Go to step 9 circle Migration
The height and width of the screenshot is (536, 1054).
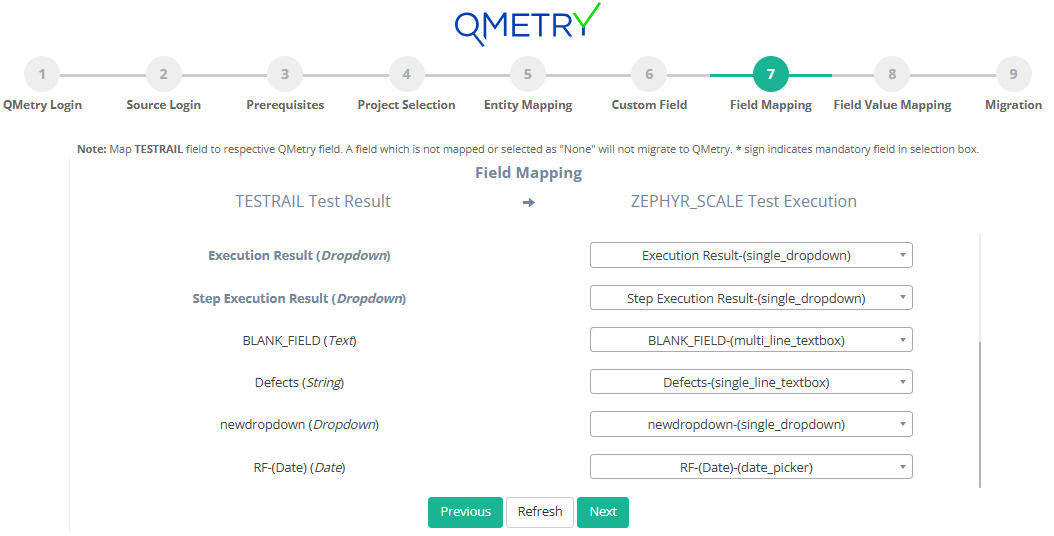[1013, 74]
